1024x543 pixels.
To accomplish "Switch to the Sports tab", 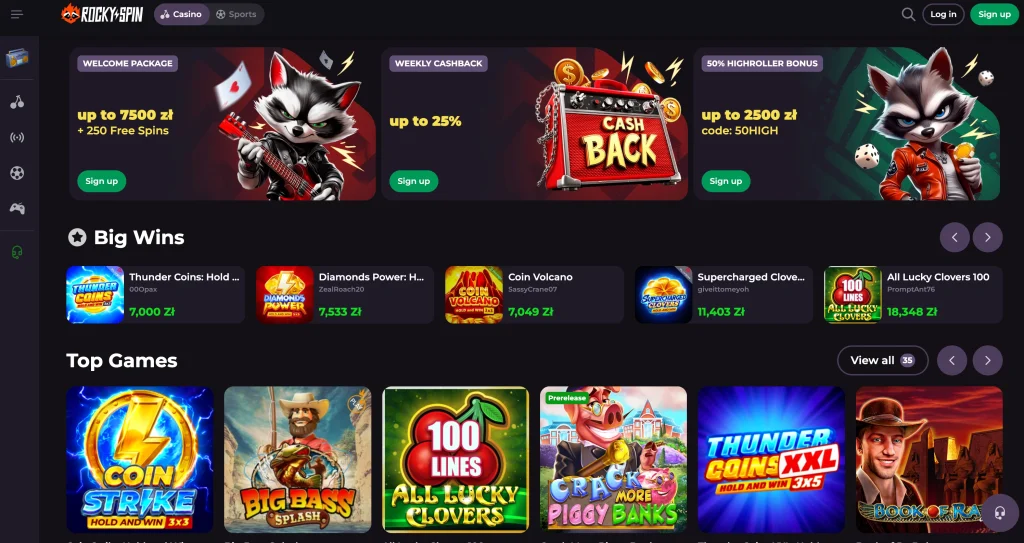I will coord(236,14).
